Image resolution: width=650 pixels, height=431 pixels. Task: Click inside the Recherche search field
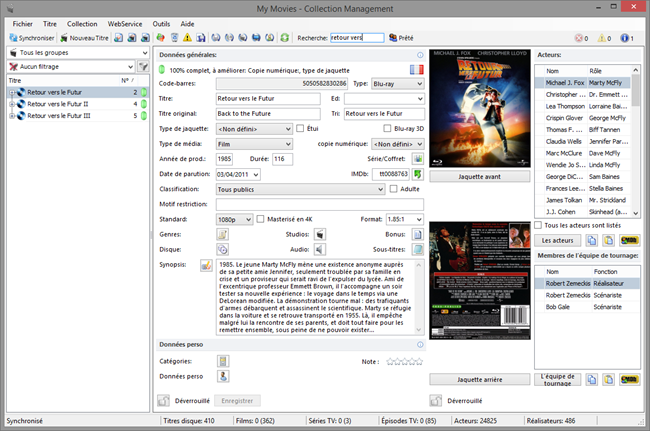pyautogui.click(x=357, y=38)
